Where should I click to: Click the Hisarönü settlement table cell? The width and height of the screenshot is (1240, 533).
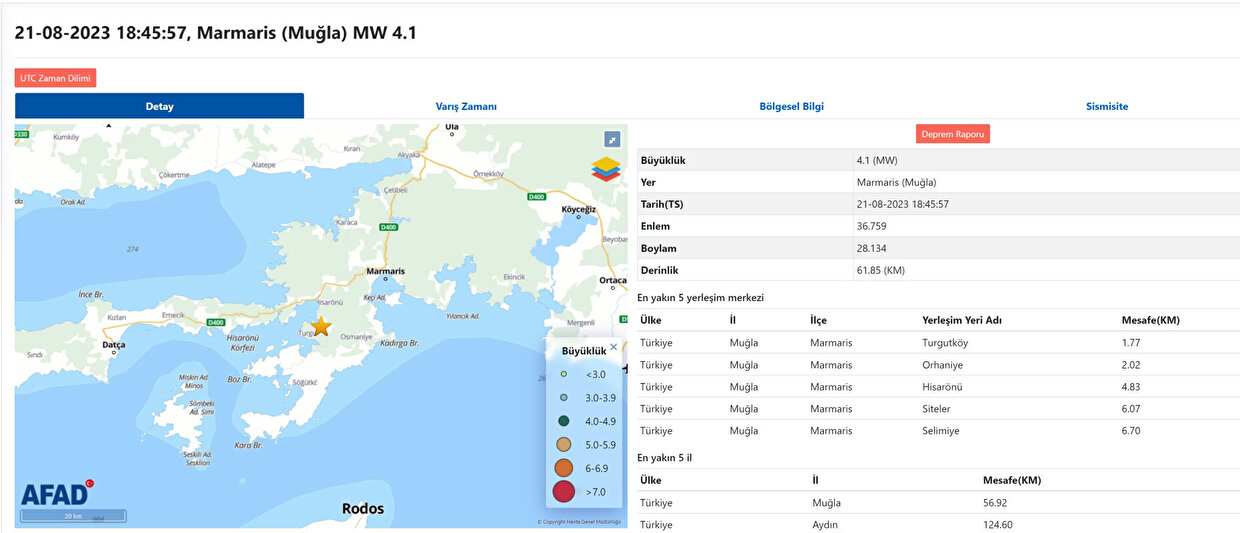[x=943, y=387]
